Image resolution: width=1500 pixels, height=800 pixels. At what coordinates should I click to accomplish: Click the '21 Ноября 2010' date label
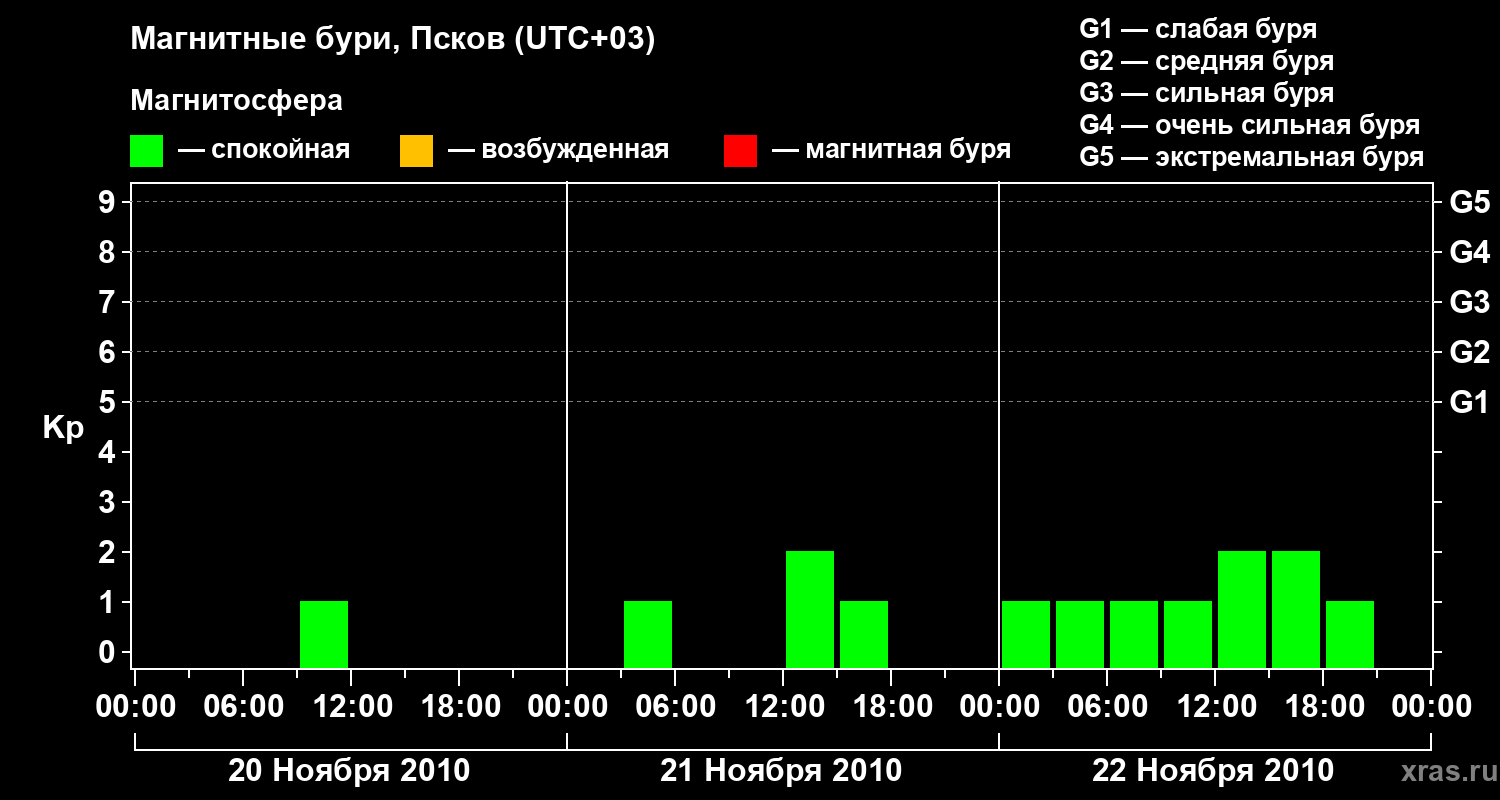[781, 771]
